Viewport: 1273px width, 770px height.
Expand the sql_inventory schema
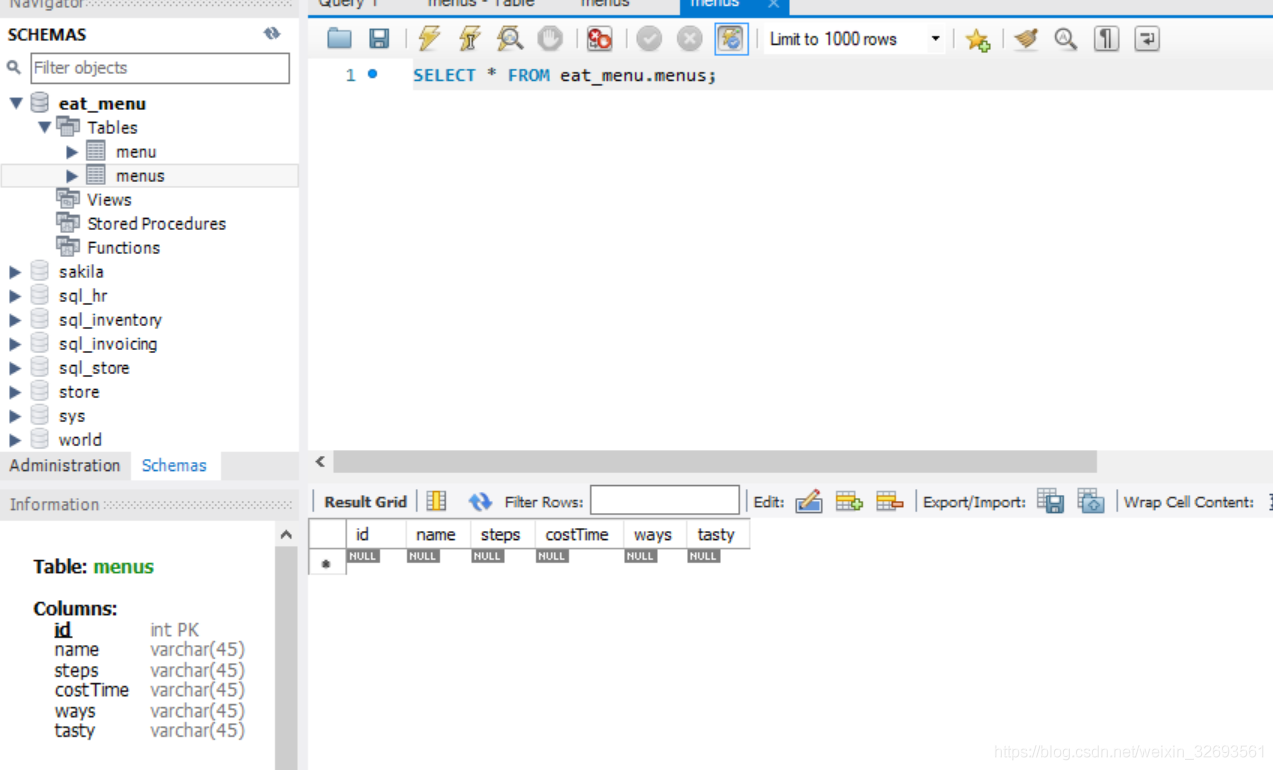tap(15, 320)
